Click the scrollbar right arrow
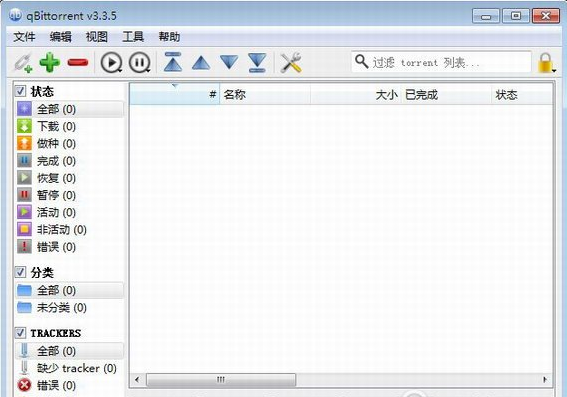Screen dimensions: 567x397 point(545,380)
